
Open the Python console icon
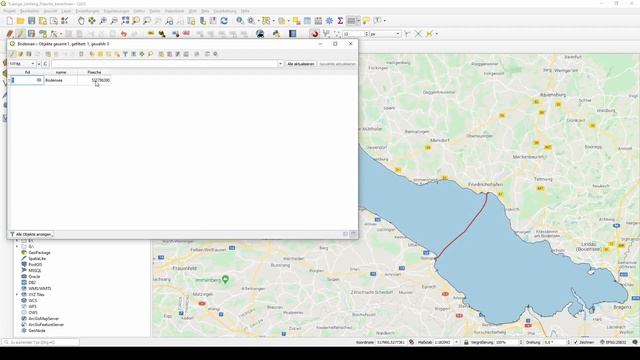tap(276, 34)
